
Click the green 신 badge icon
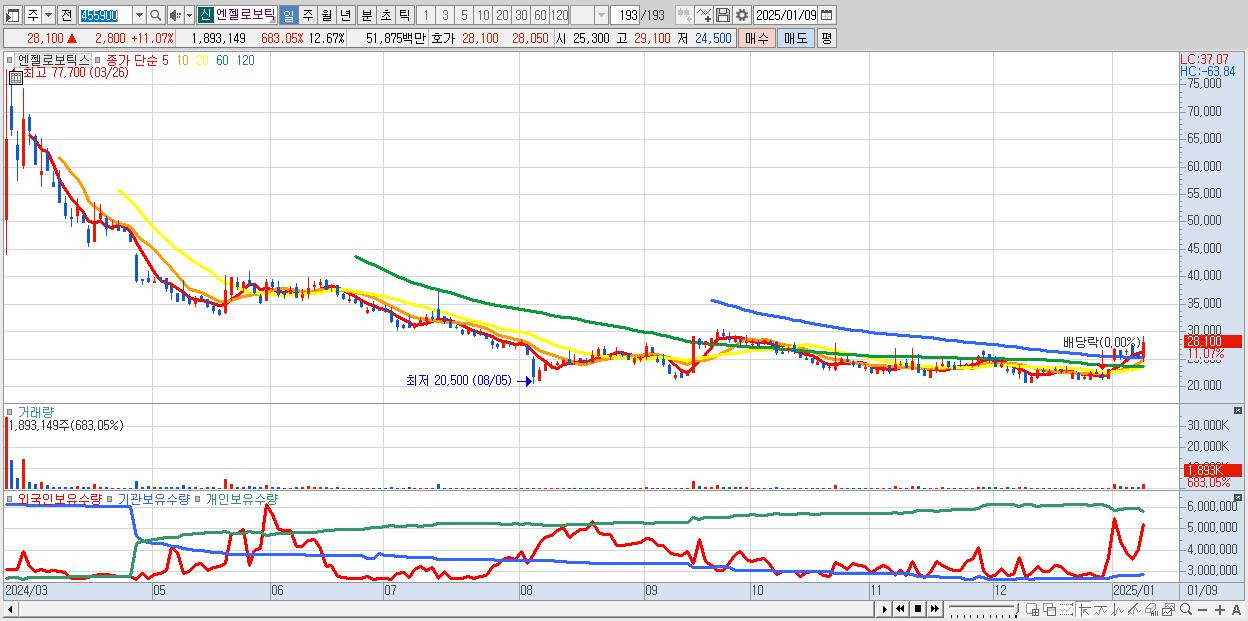coord(205,15)
